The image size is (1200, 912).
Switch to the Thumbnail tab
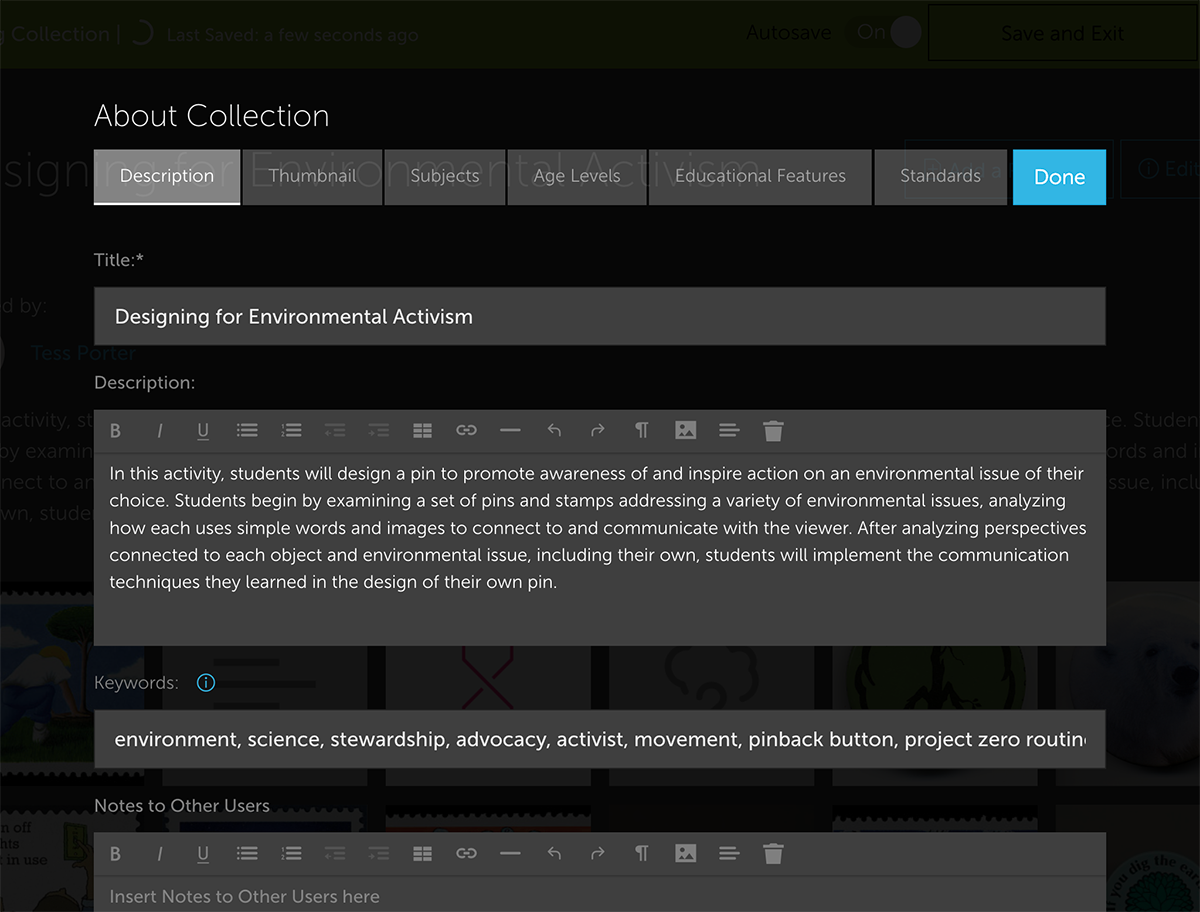click(312, 177)
